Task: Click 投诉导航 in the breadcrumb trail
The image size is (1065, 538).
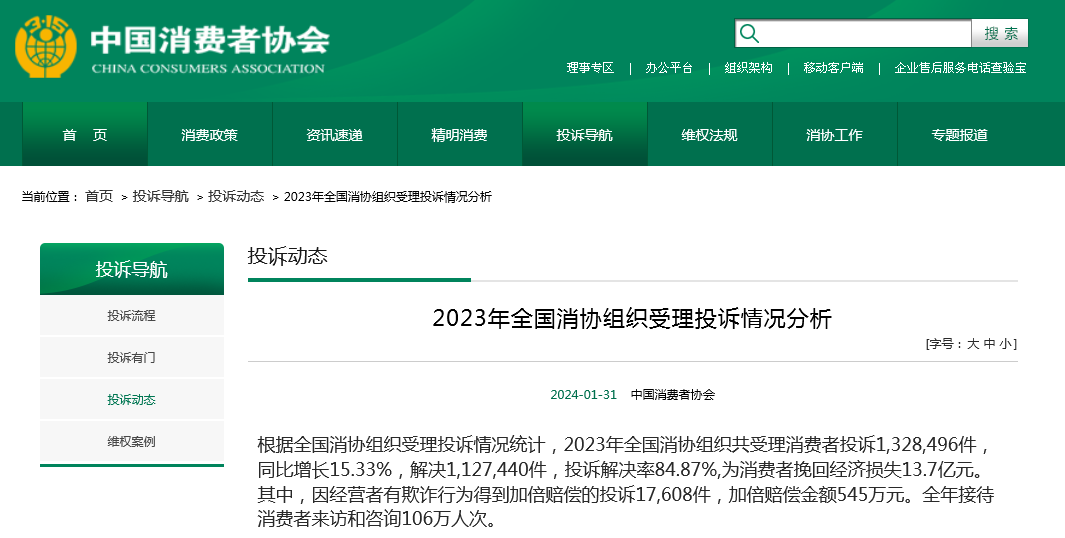Action: pos(161,196)
